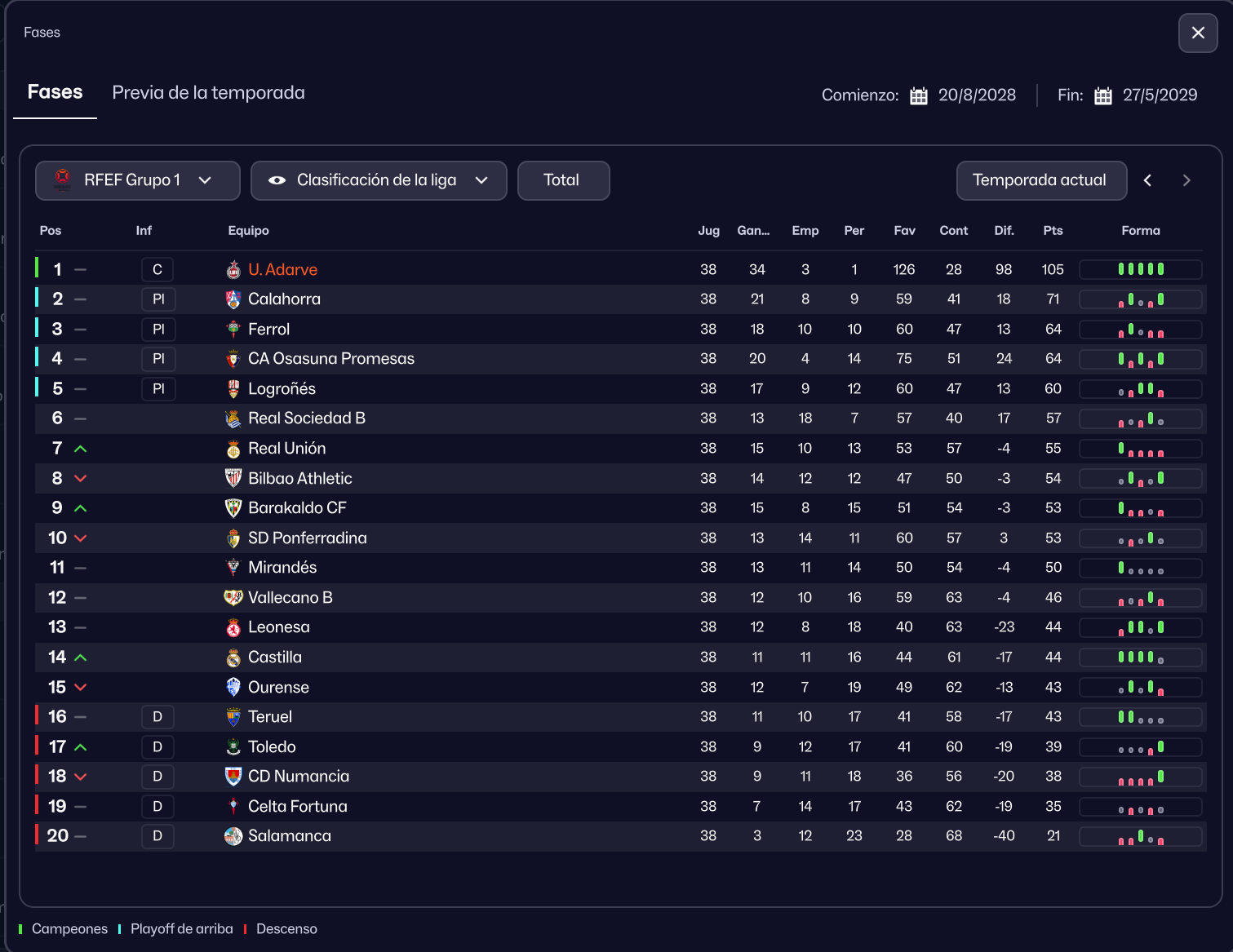Click the Salamanca club badge
This screenshot has width=1233, height=952.
tap(233, 836)
